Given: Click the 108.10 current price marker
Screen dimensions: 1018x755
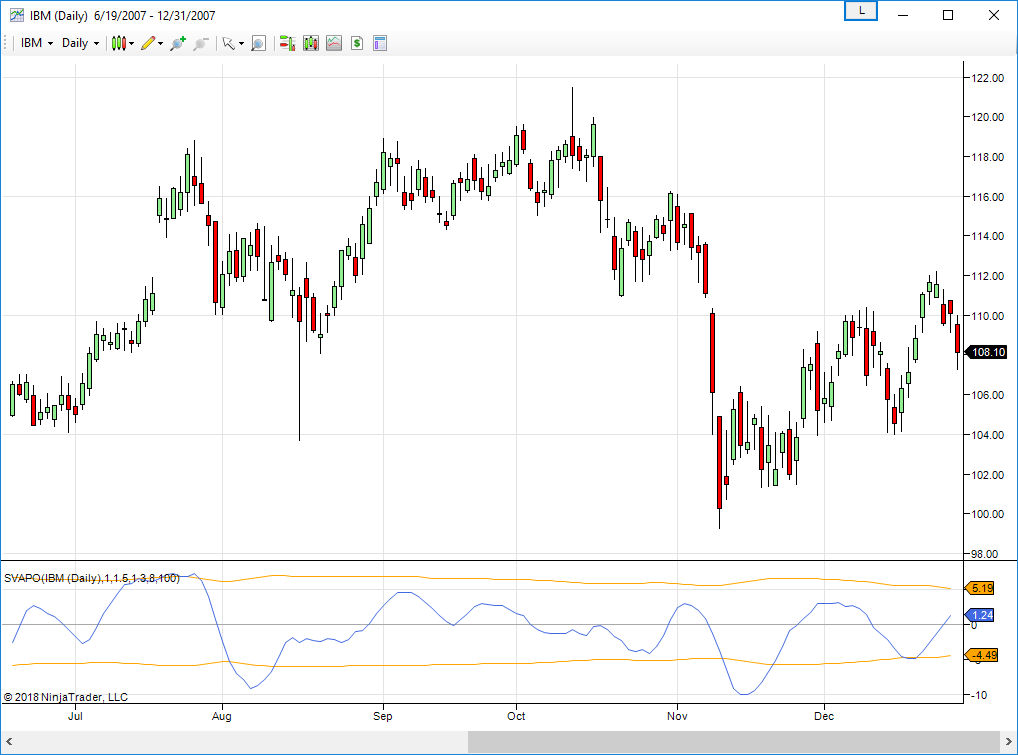Looking at the screenshot, I should [987, 352].
